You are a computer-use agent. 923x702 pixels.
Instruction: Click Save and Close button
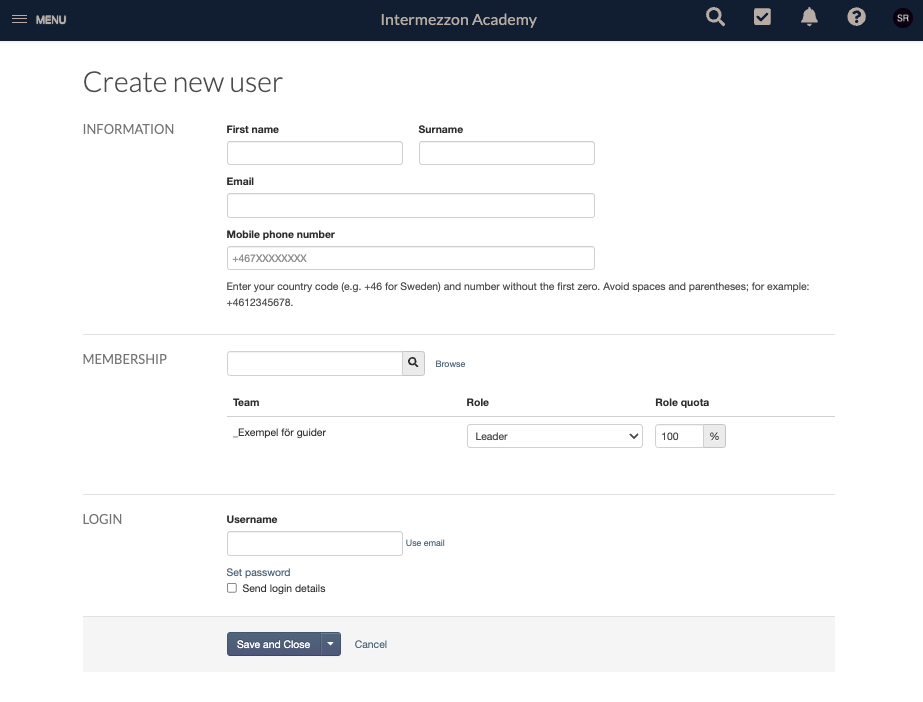click(x=274, y=644)
